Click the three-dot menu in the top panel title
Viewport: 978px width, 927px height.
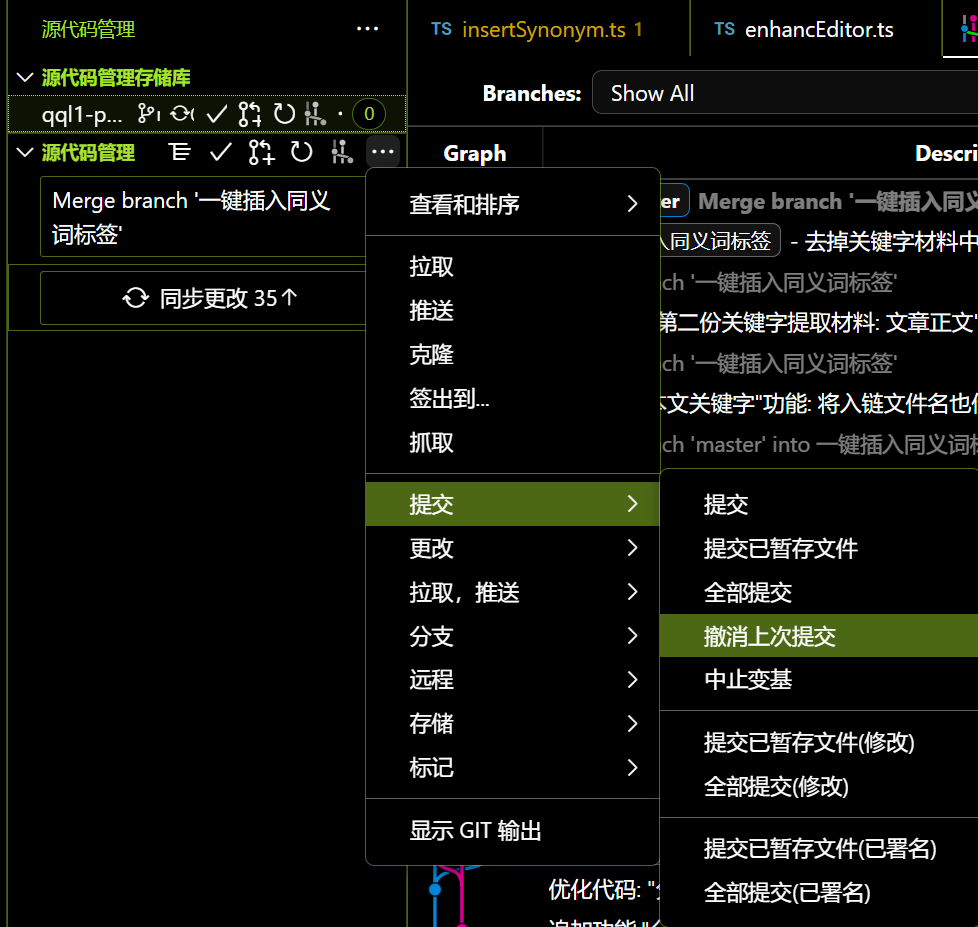(367, 30)
